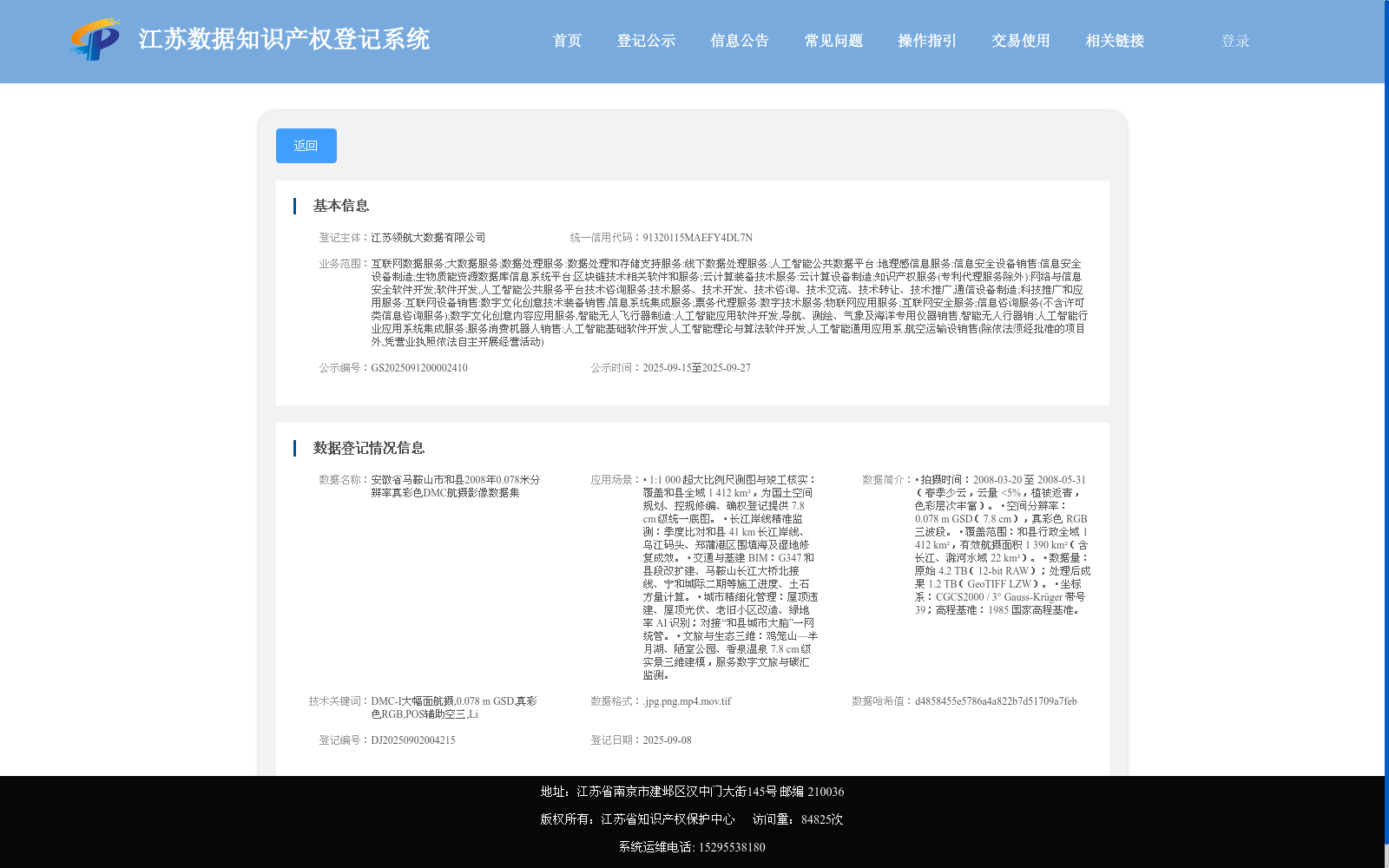Select the 公示编号 GS2025091200002410 text
Screen dimensions: 1389x868
tap(419, 367)
